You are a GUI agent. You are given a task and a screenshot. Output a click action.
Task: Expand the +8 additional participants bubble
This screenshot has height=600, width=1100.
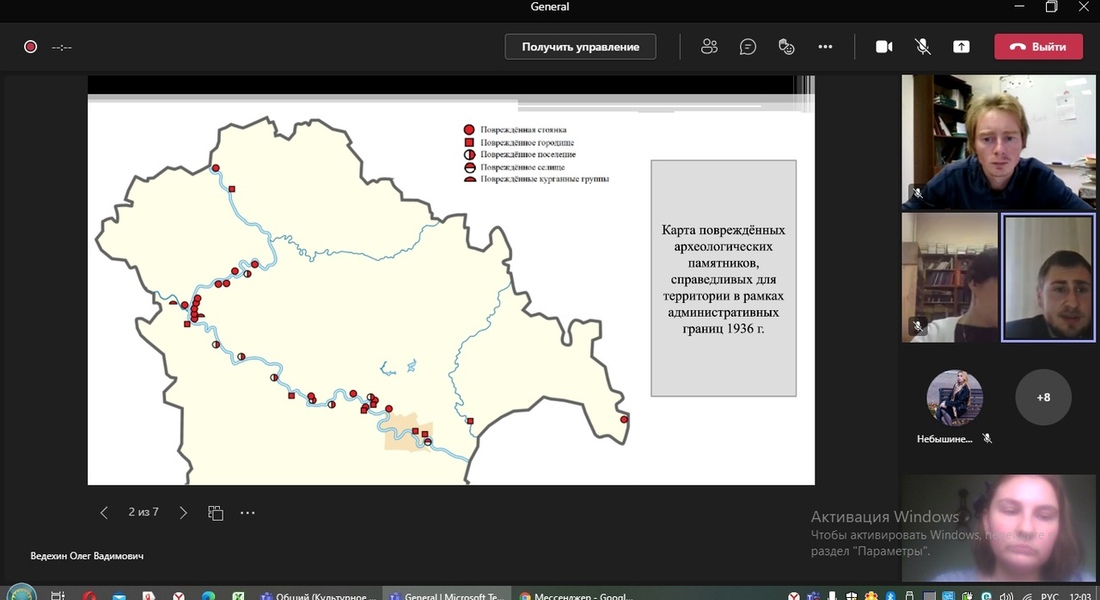click(x=1043, y=397)
